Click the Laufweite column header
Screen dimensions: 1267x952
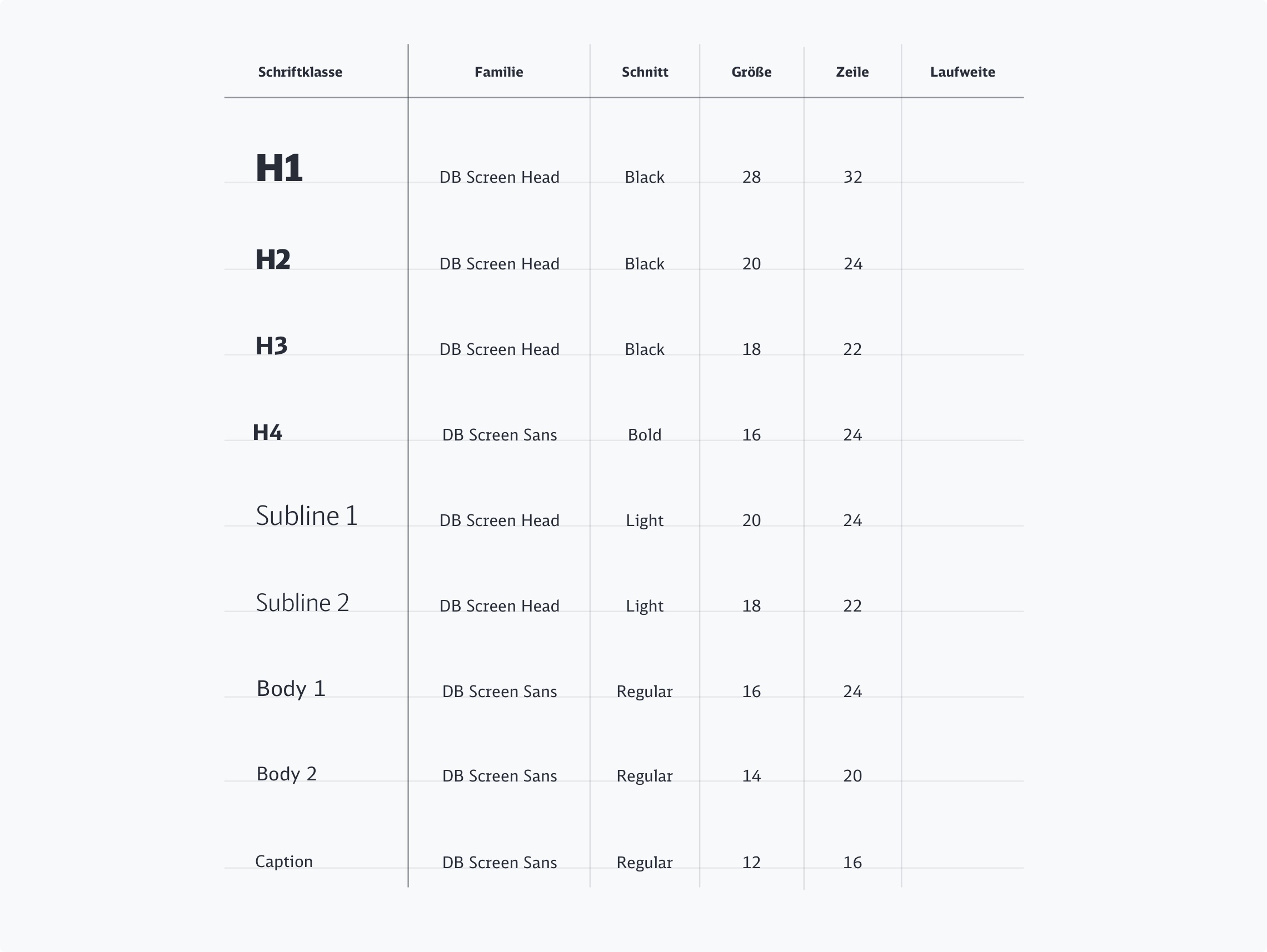pos(962,72)
